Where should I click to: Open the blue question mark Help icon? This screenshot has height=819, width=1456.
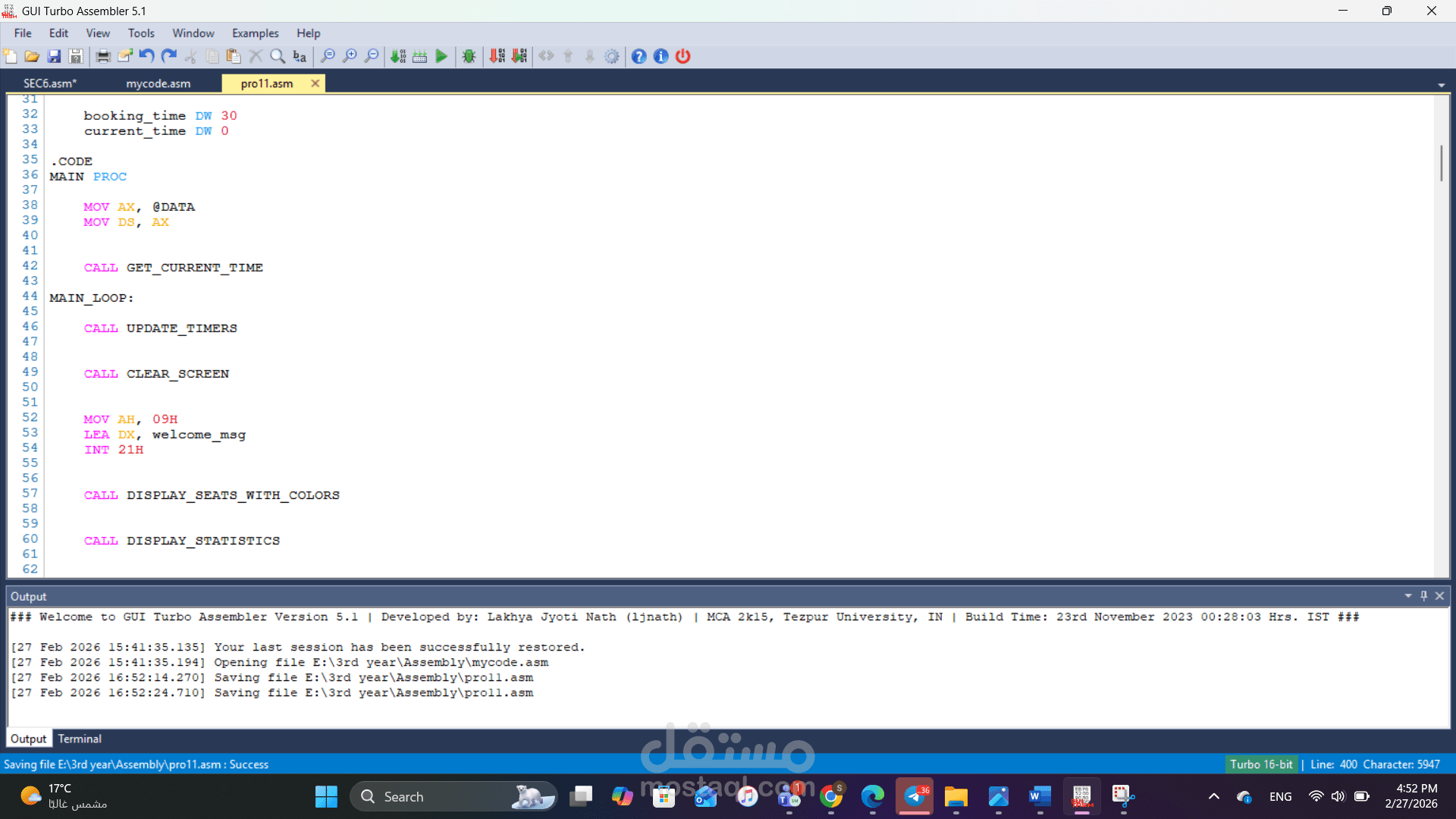[639, 56]
